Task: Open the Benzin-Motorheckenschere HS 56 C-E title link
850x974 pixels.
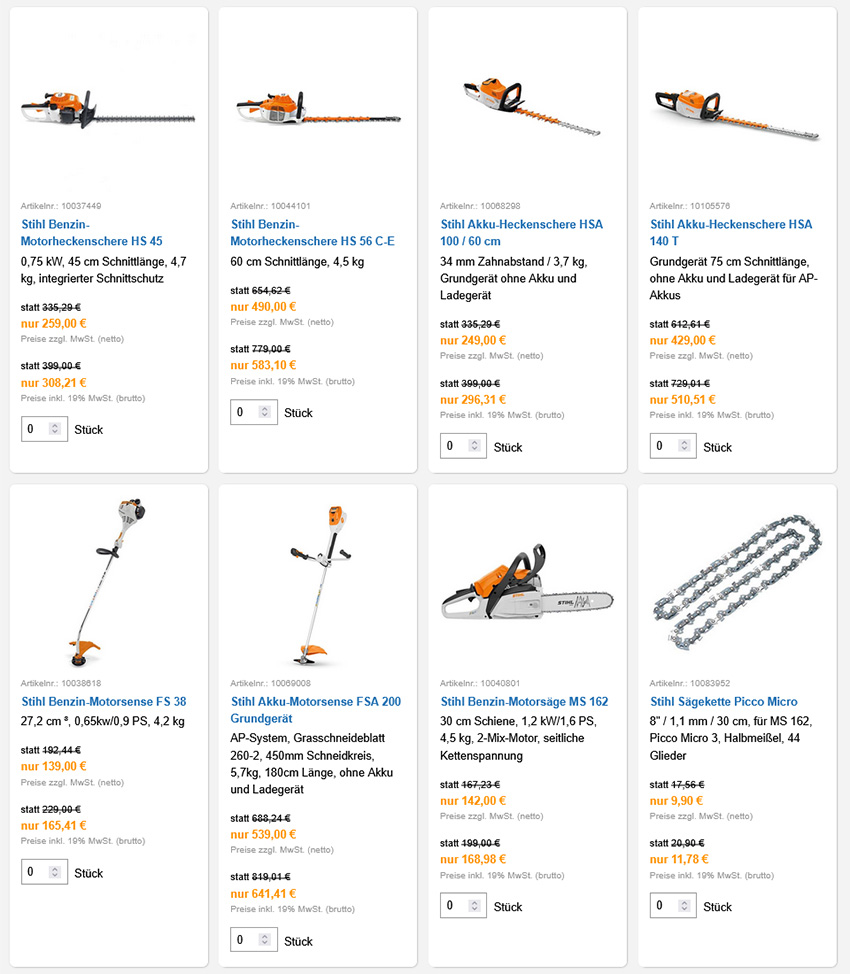Action: point(312,233)
